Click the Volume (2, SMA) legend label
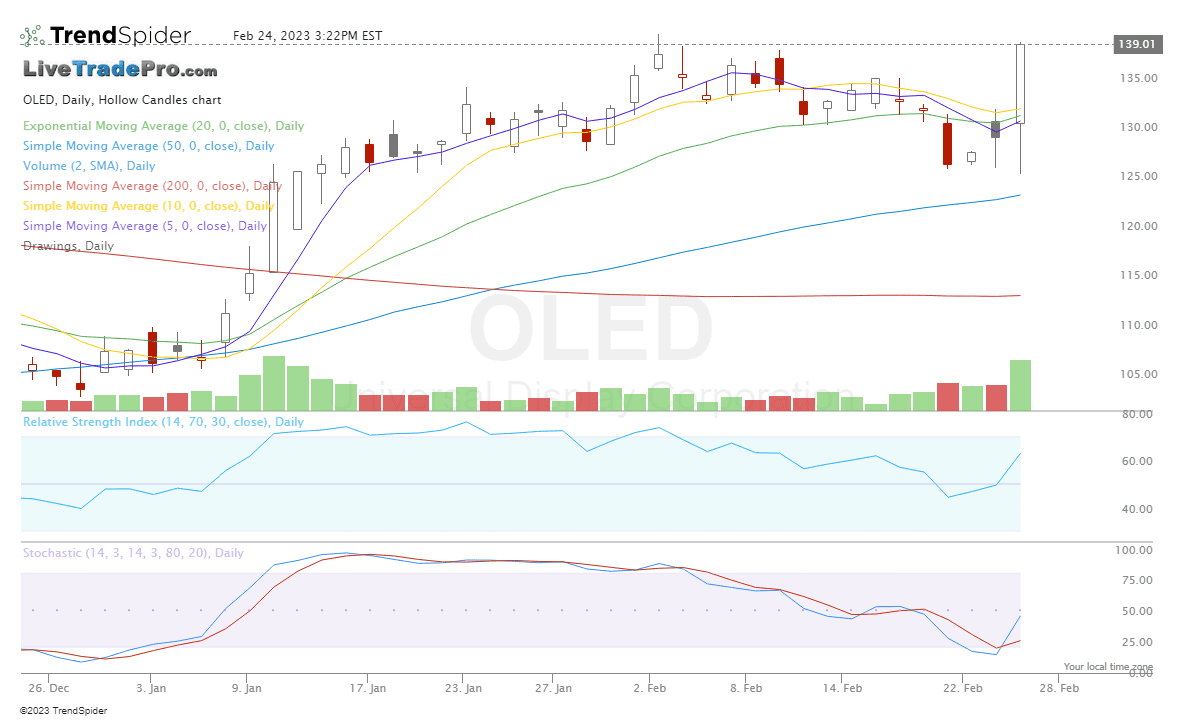The image size is (1183, 720). 89,166
